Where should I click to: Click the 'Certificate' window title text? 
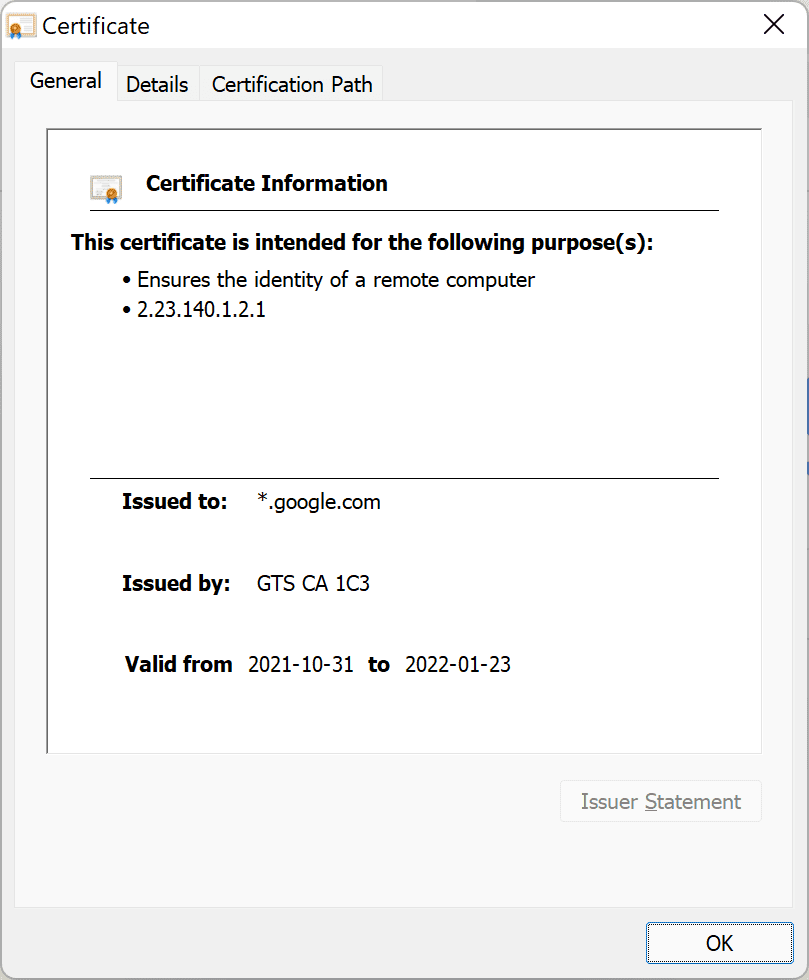click(96, 26)
